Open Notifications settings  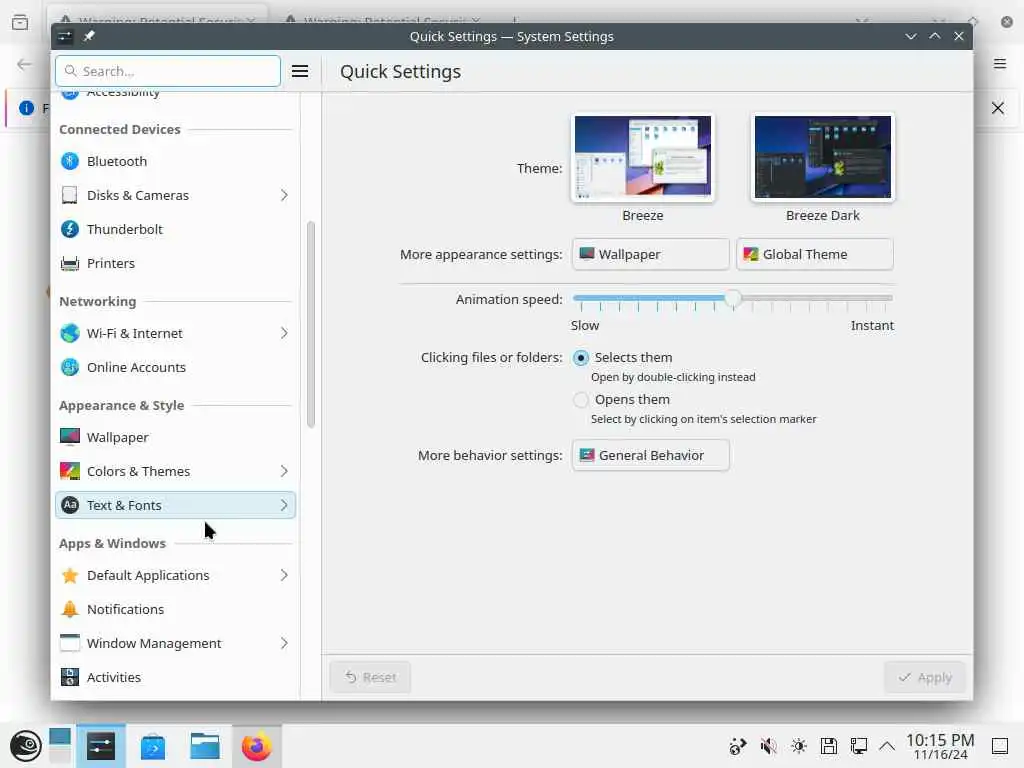click(175, 609)
